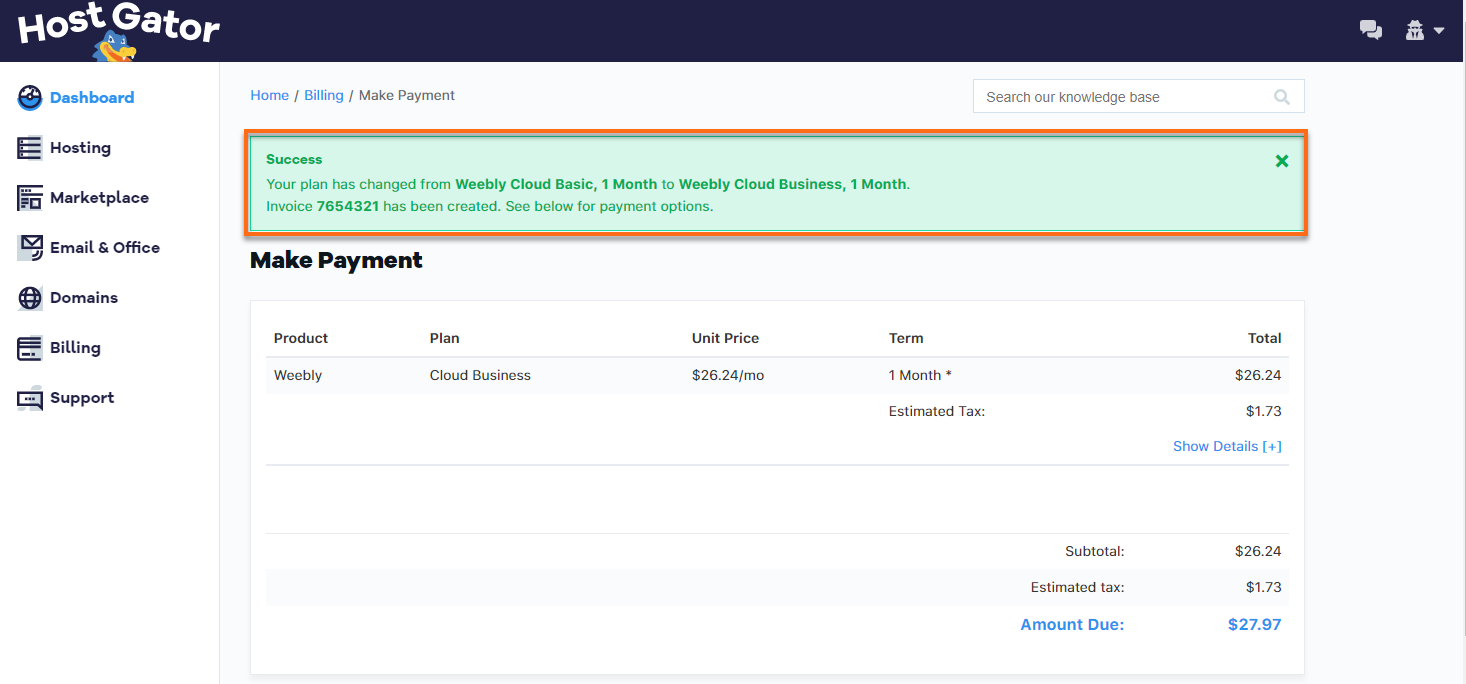Screen dimensions: 1466x684
Task: Click Weebly Cloud Business, 1 Month text
Action: click(x=792, y=184)
